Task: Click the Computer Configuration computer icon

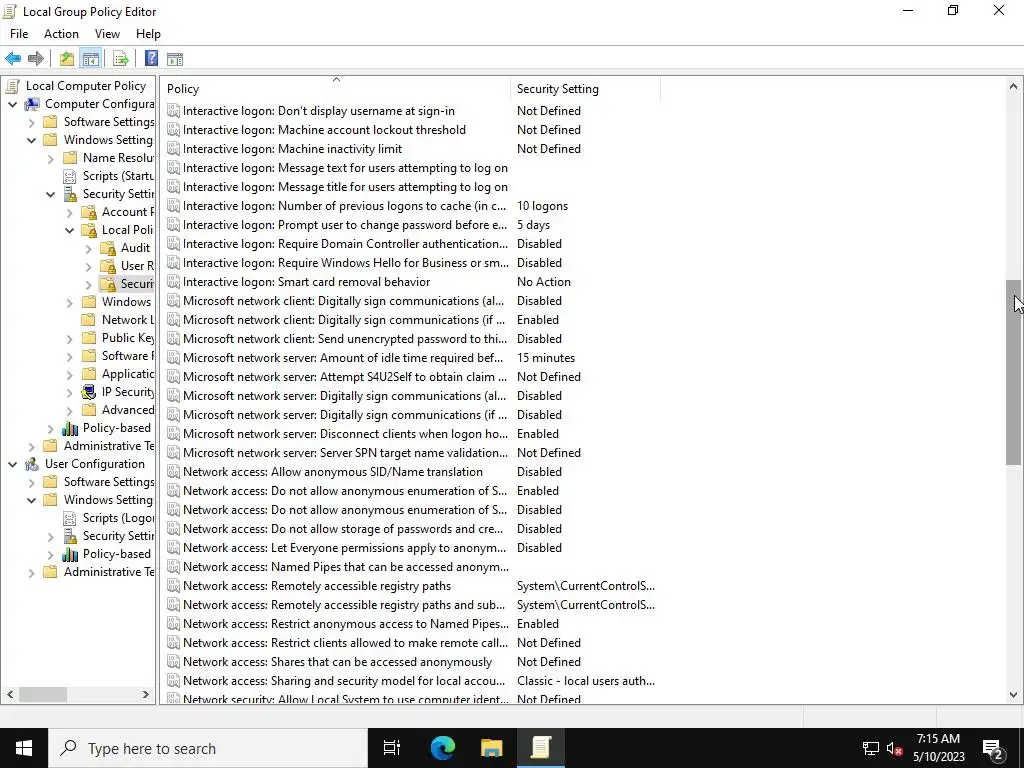Action: [31, 104]
